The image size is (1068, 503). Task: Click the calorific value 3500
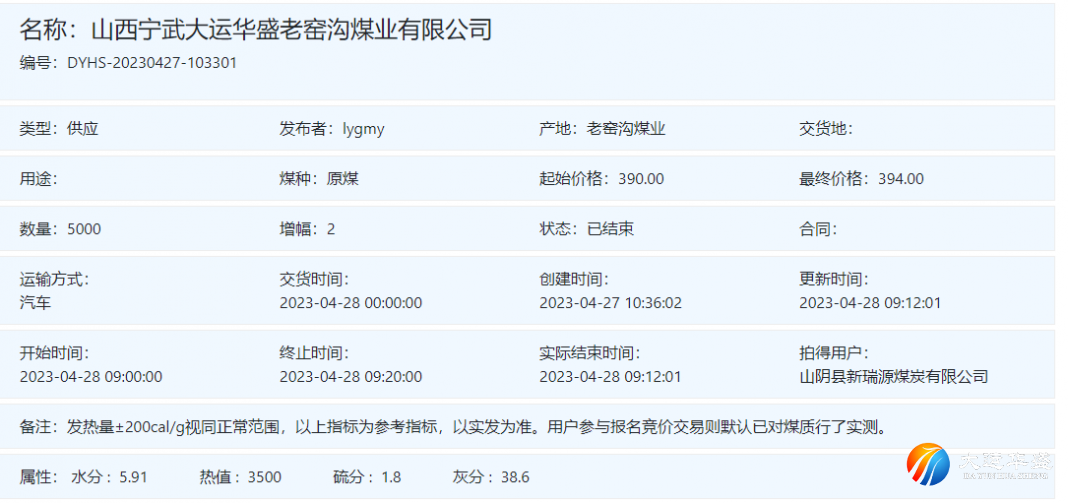(x=265, y=477)
